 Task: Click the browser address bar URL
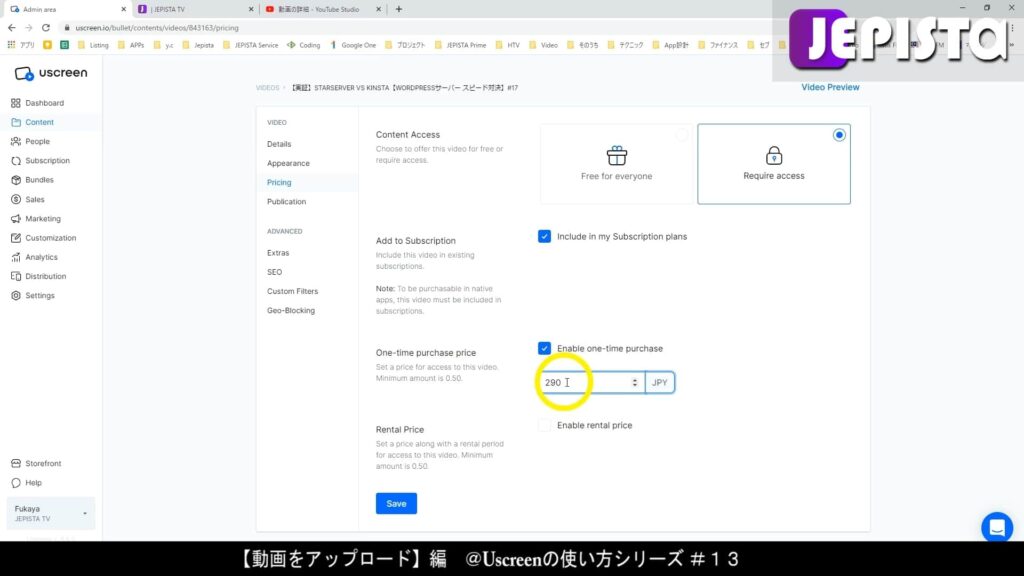(x=157, y=28)
